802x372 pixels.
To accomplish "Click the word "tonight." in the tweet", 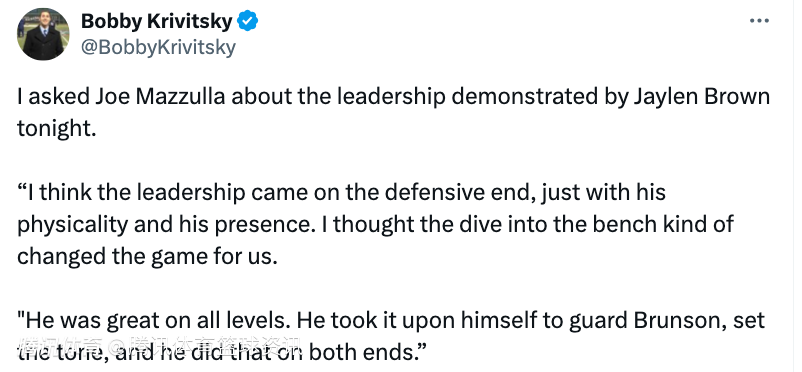I will coord(57,129).
